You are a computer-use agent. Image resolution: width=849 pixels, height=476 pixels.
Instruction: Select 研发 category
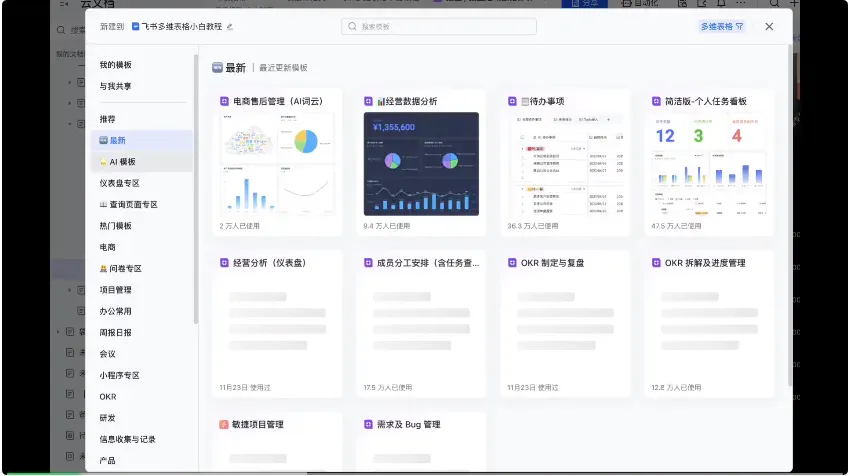[107, 418]
